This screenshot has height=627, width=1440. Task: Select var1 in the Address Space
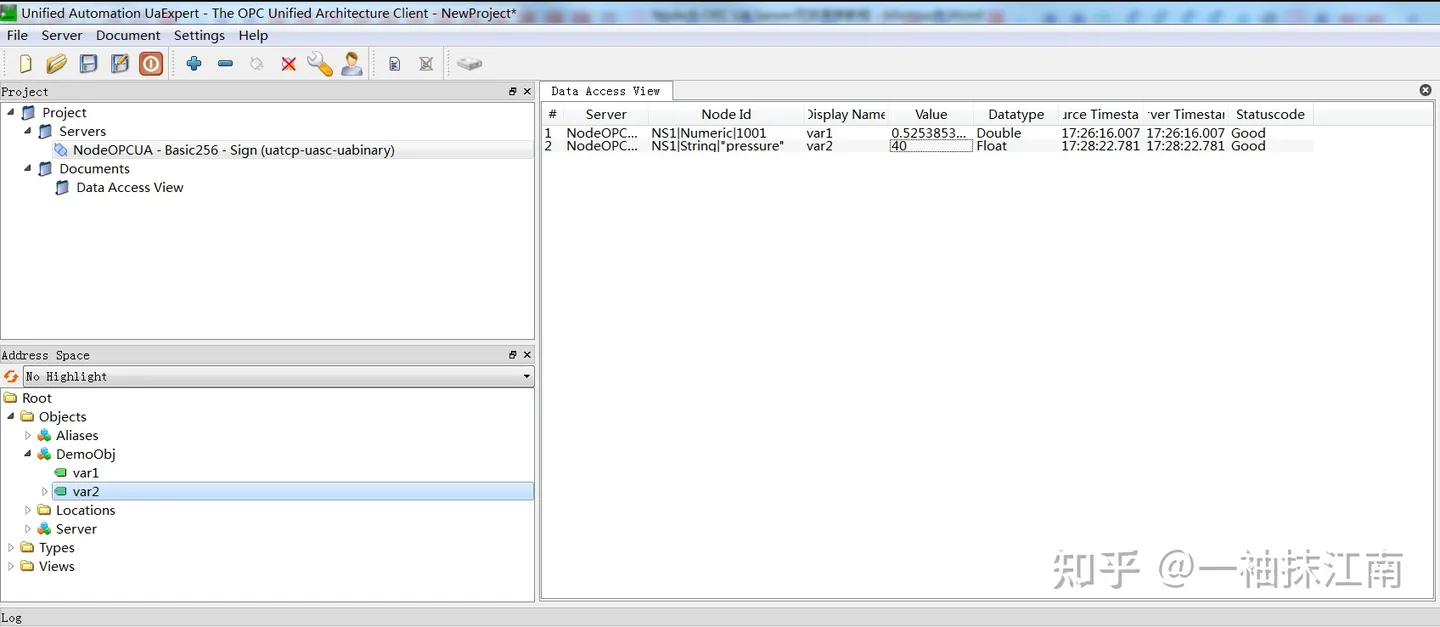(86, 473)
